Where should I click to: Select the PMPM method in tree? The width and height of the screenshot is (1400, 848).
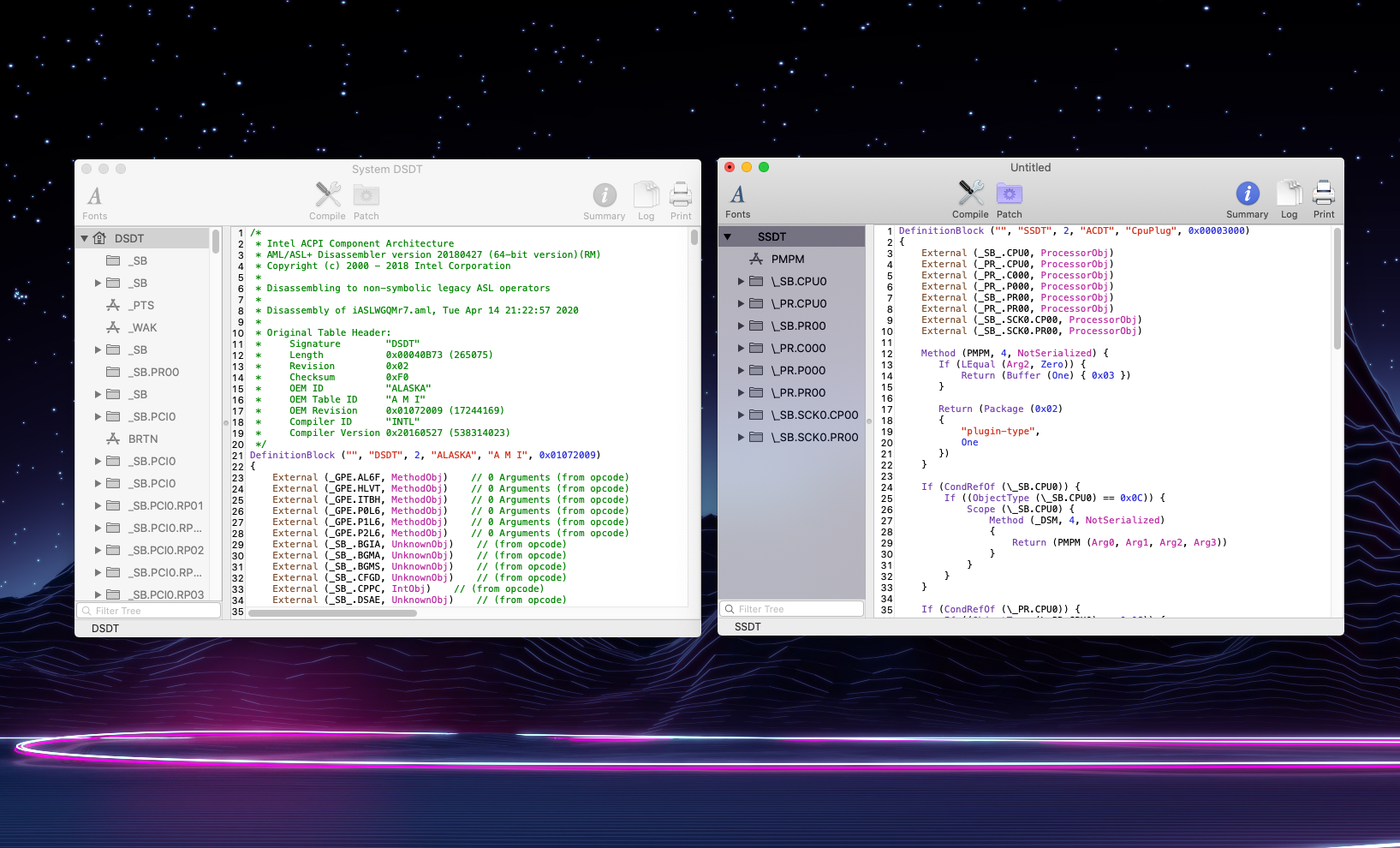coord(787,260)
